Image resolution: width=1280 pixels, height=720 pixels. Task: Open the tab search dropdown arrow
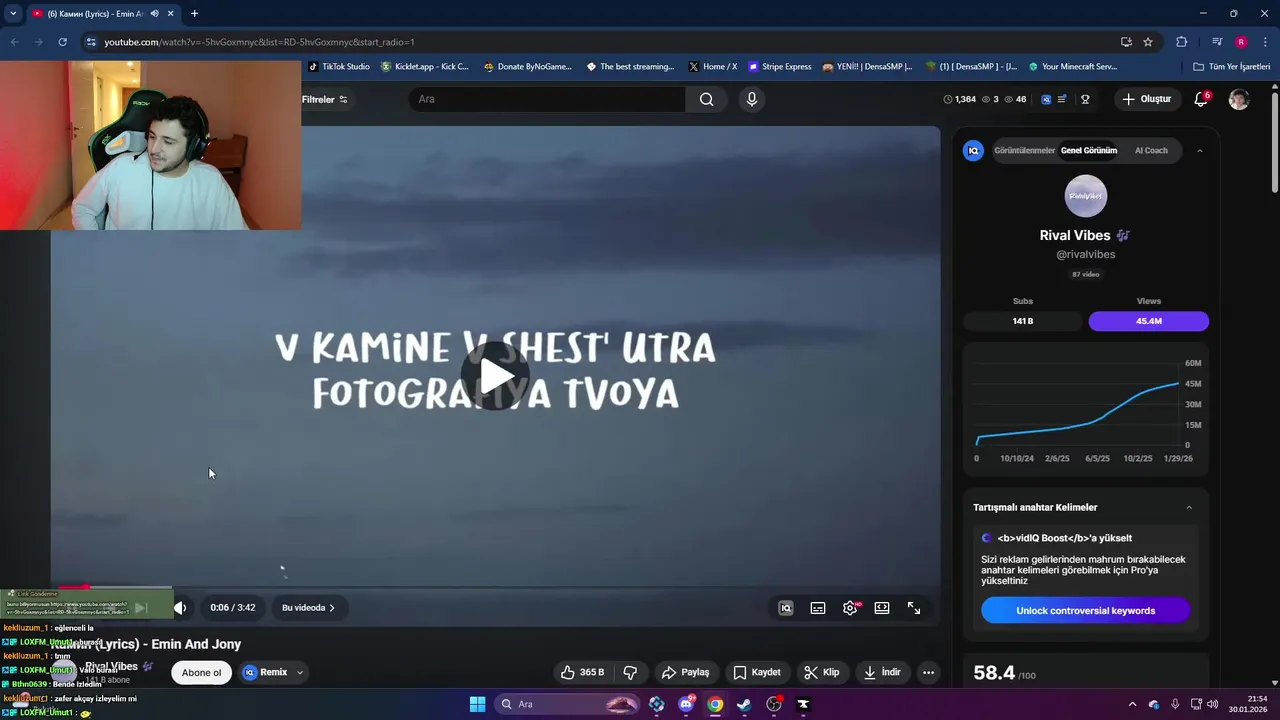pyautogui.click(x=13, y=13)
